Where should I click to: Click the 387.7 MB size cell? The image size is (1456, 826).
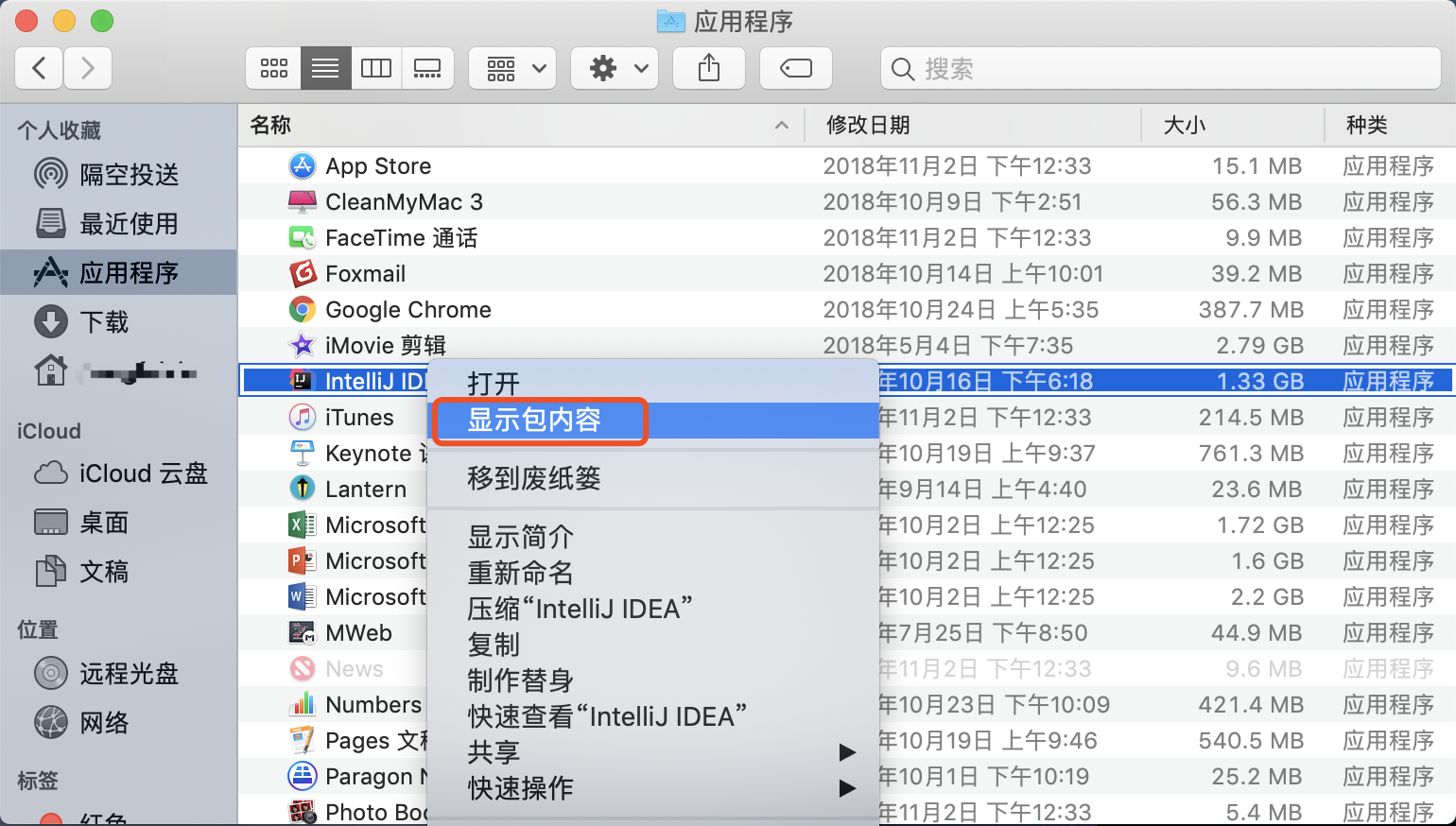tap(1251, 310)
